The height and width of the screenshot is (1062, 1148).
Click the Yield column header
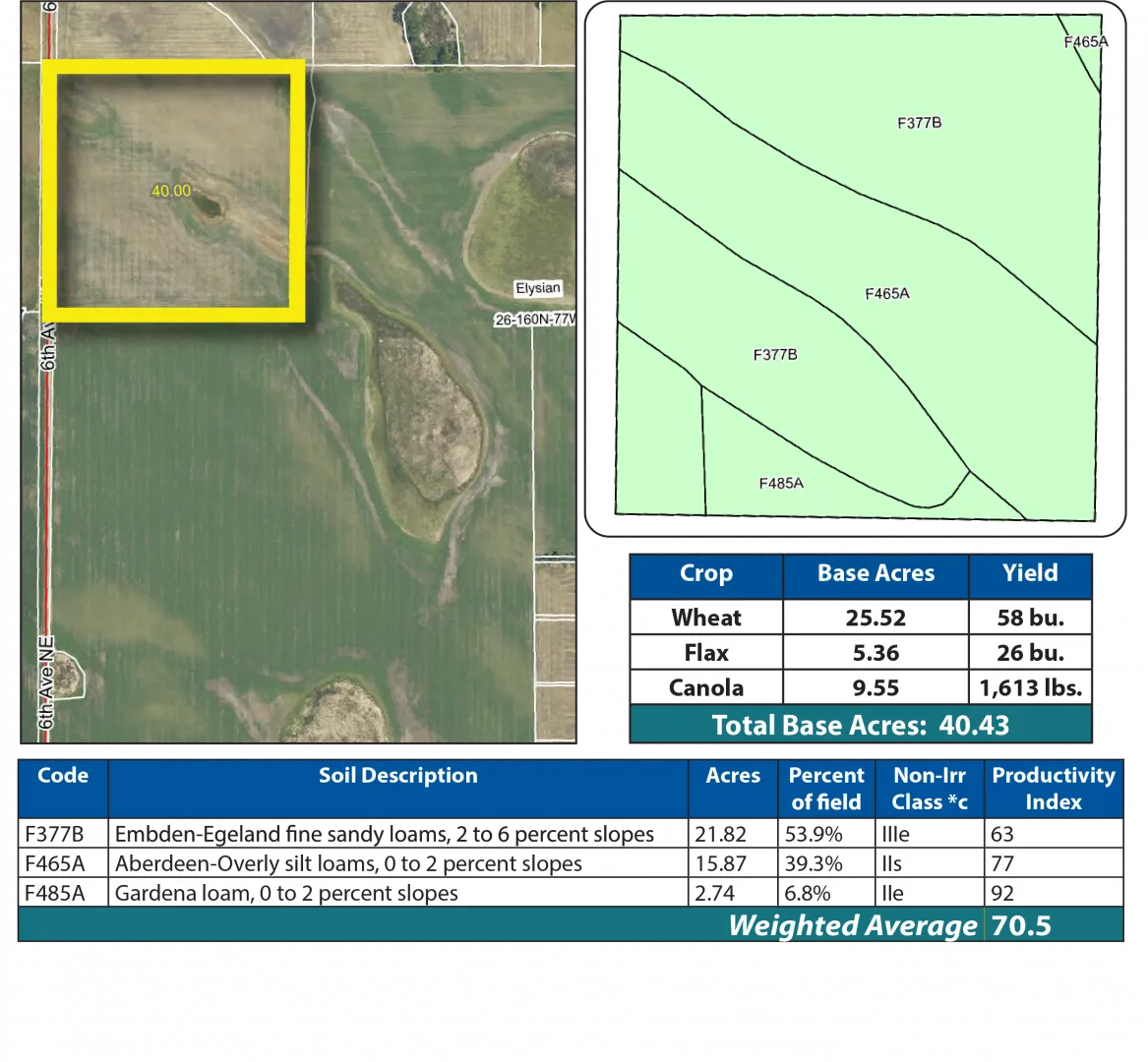[1030, 574]
